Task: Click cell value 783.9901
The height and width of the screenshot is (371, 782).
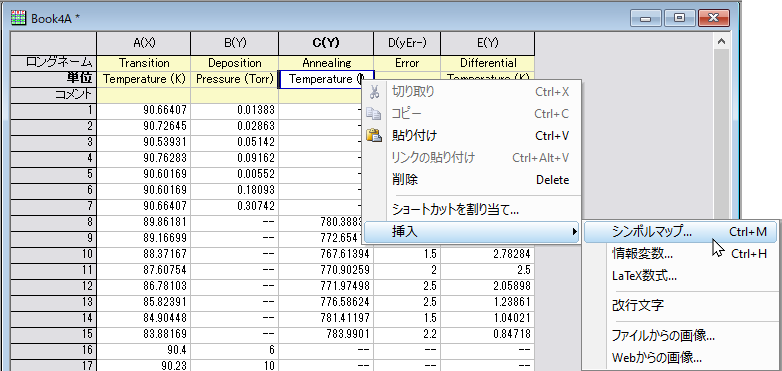Action: pyautogui.click(x=326, y=334)
